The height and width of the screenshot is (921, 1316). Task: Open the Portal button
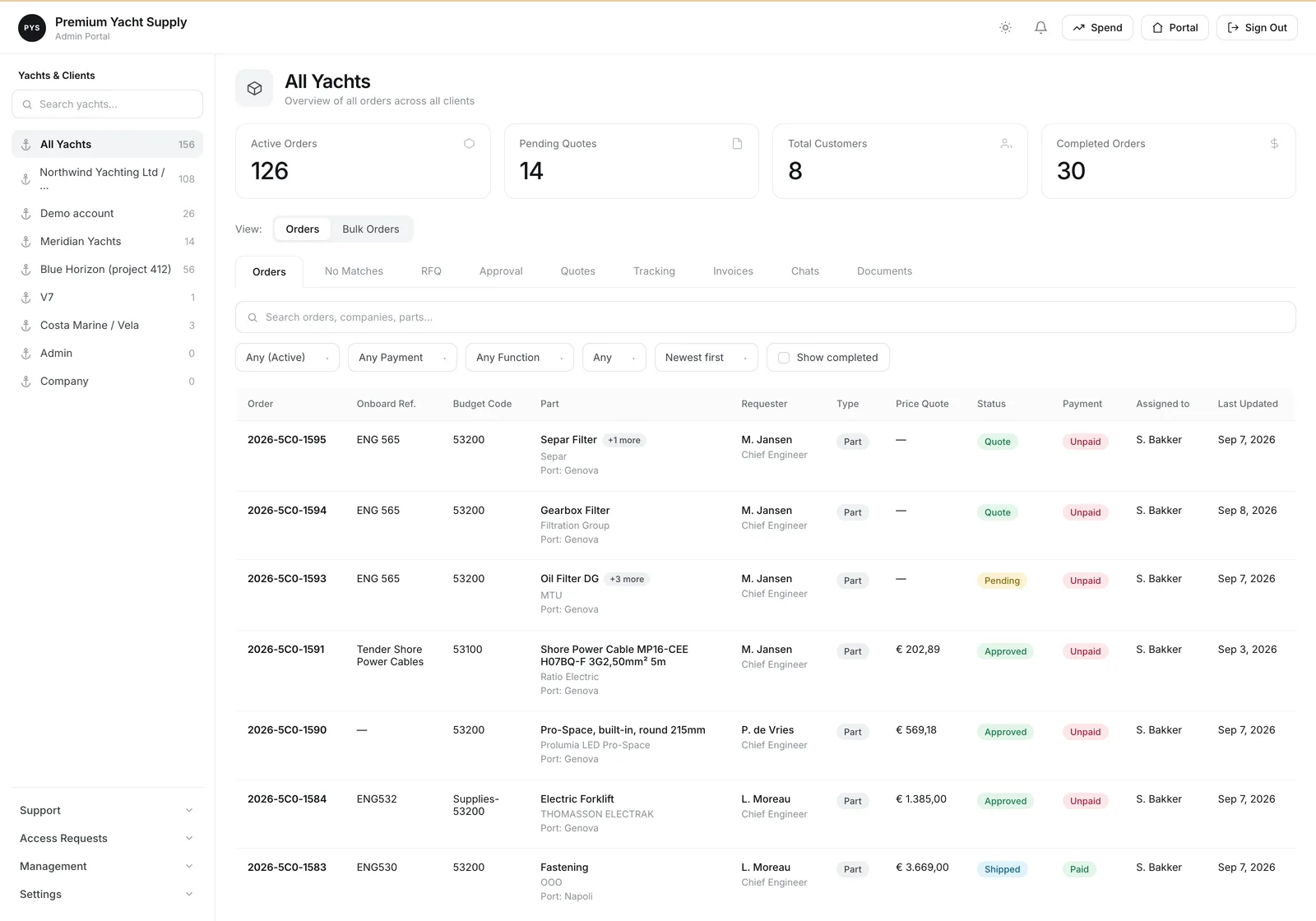tap(1175, 28)
